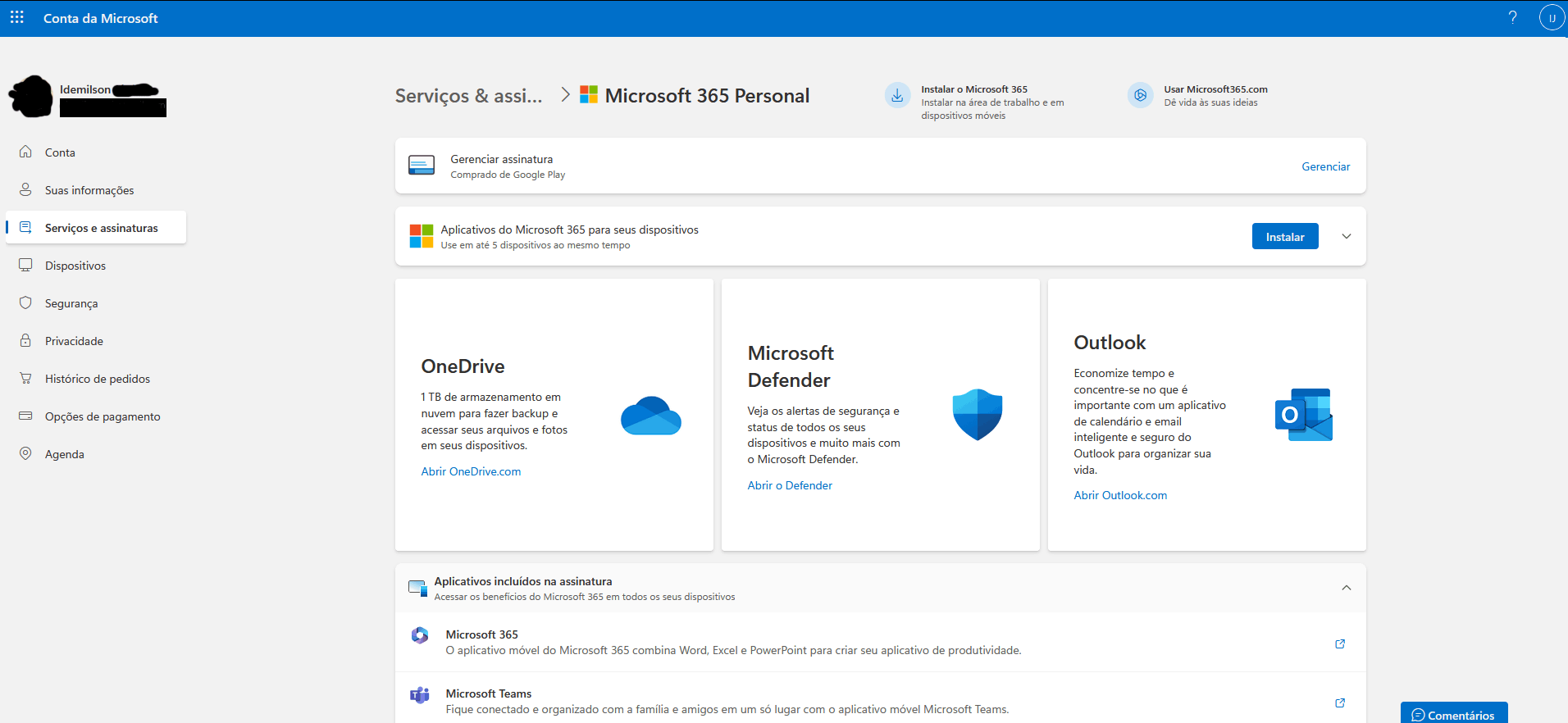Click the Histórico de pedidos cart icon
Viewport: 1568px width, 723px height.
(x=25, y=378)
